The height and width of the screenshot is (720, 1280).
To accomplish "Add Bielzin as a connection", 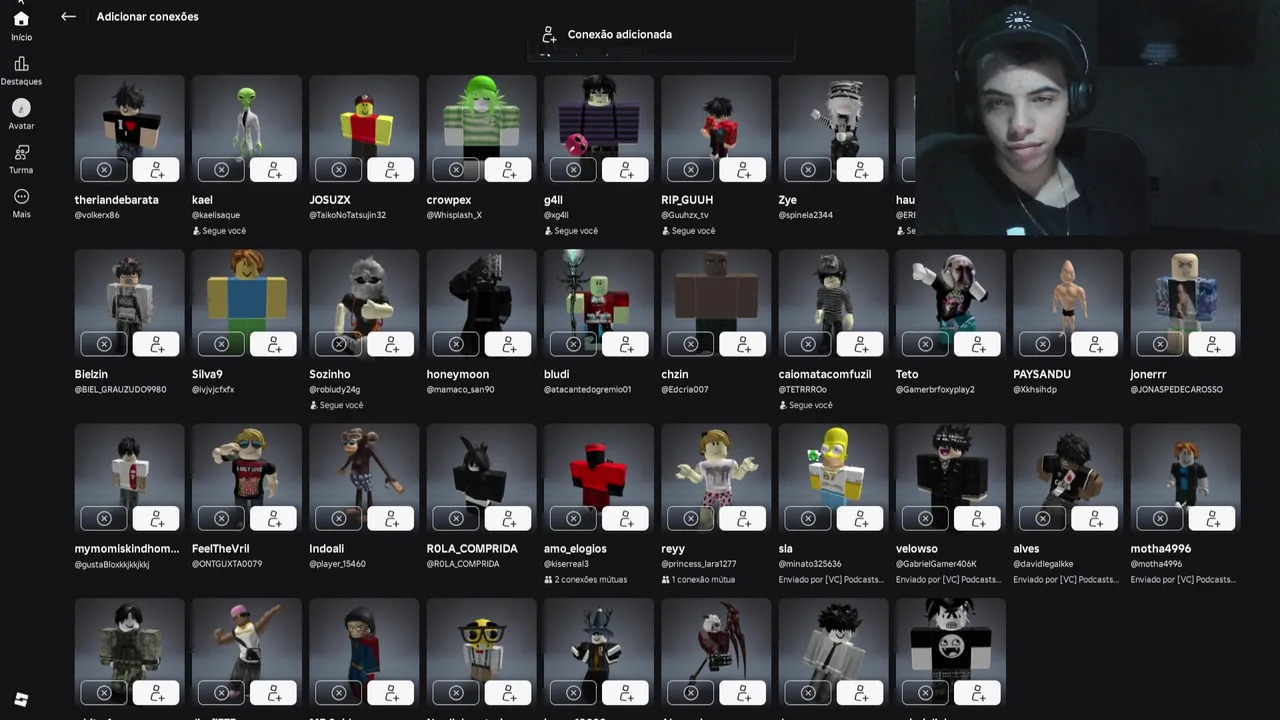I will (156, 344).
